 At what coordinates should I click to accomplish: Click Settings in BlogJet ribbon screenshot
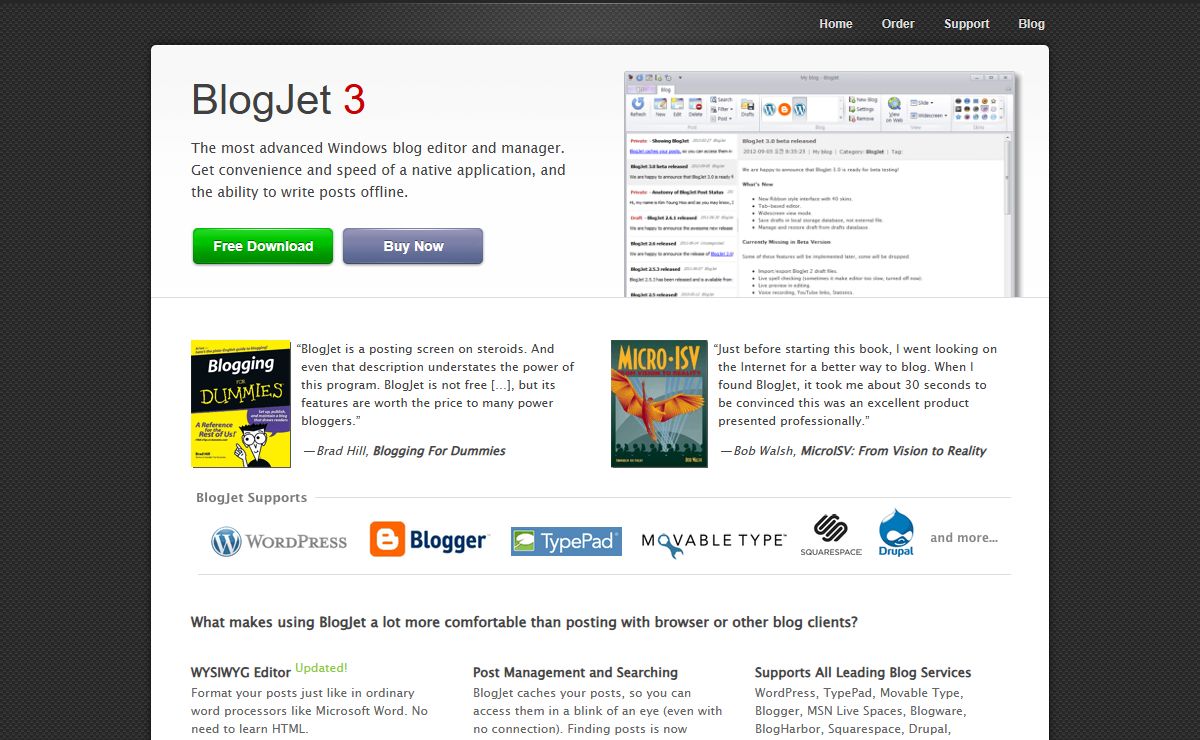tap(861, 109)
